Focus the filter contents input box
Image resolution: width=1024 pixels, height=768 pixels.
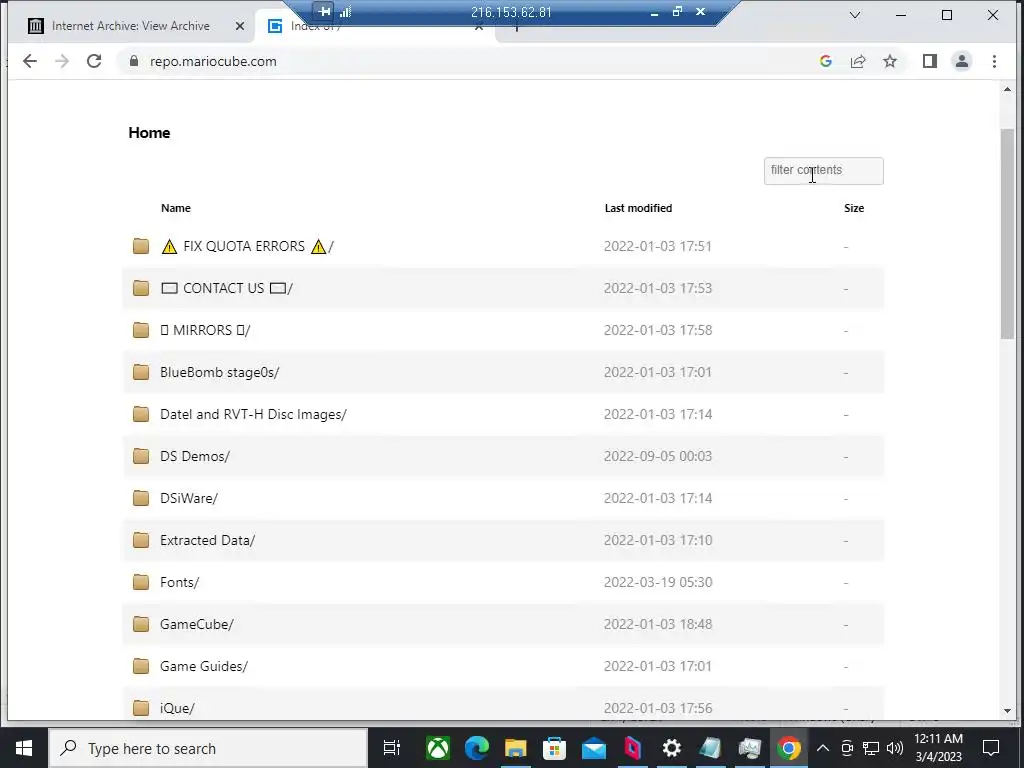tap(824, 170)
